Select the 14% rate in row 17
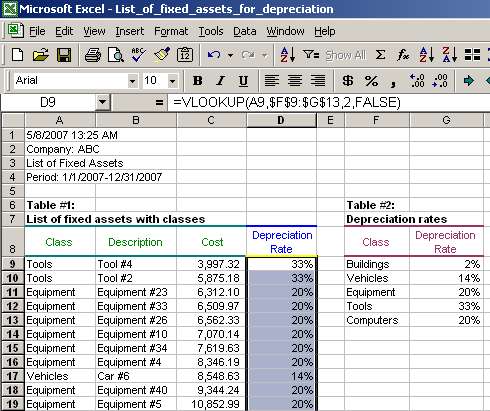The image size is (490, 411). pyautogui.click(x=281, y=376)
